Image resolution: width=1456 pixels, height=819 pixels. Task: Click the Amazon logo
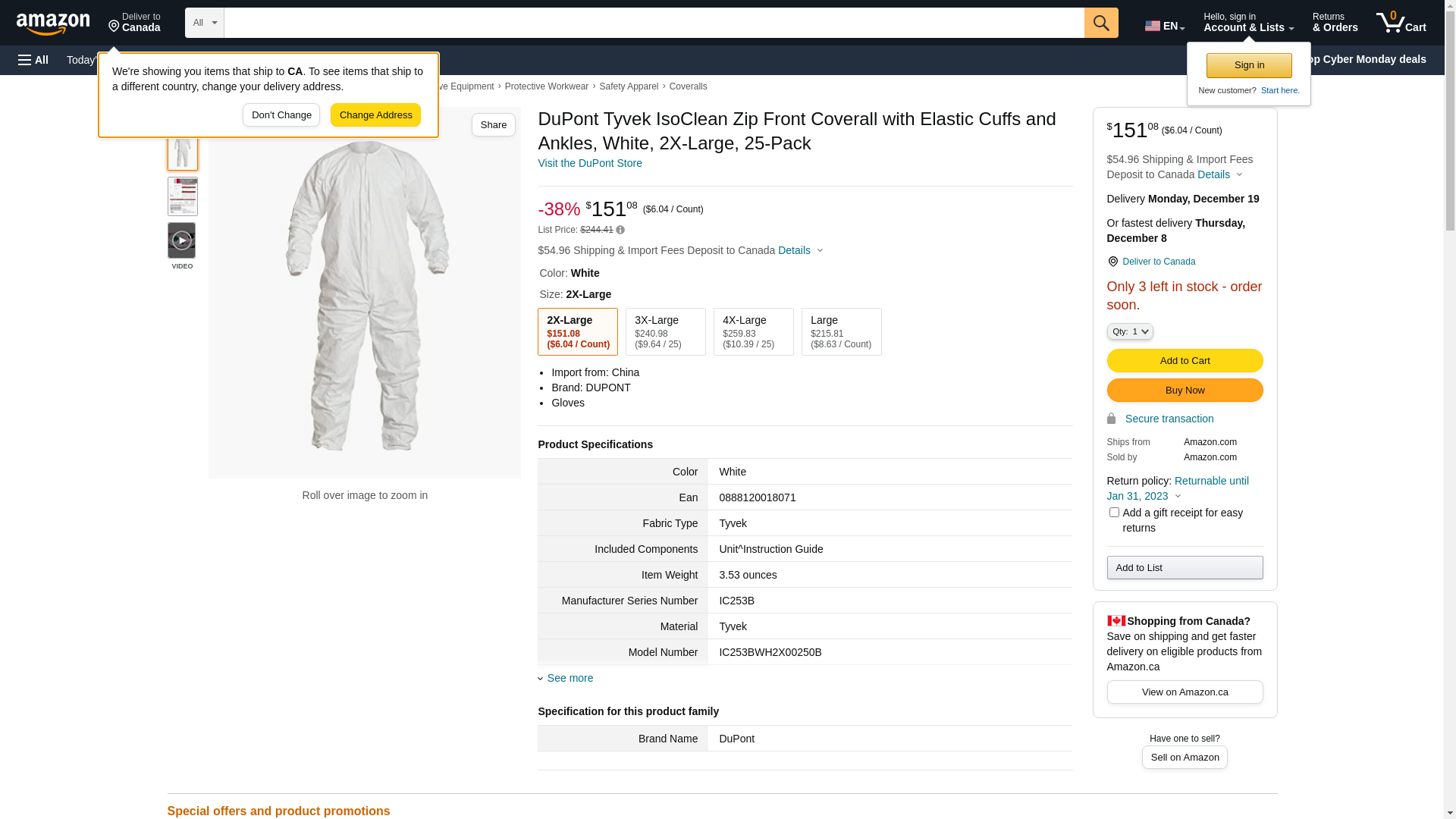[53, 24]
